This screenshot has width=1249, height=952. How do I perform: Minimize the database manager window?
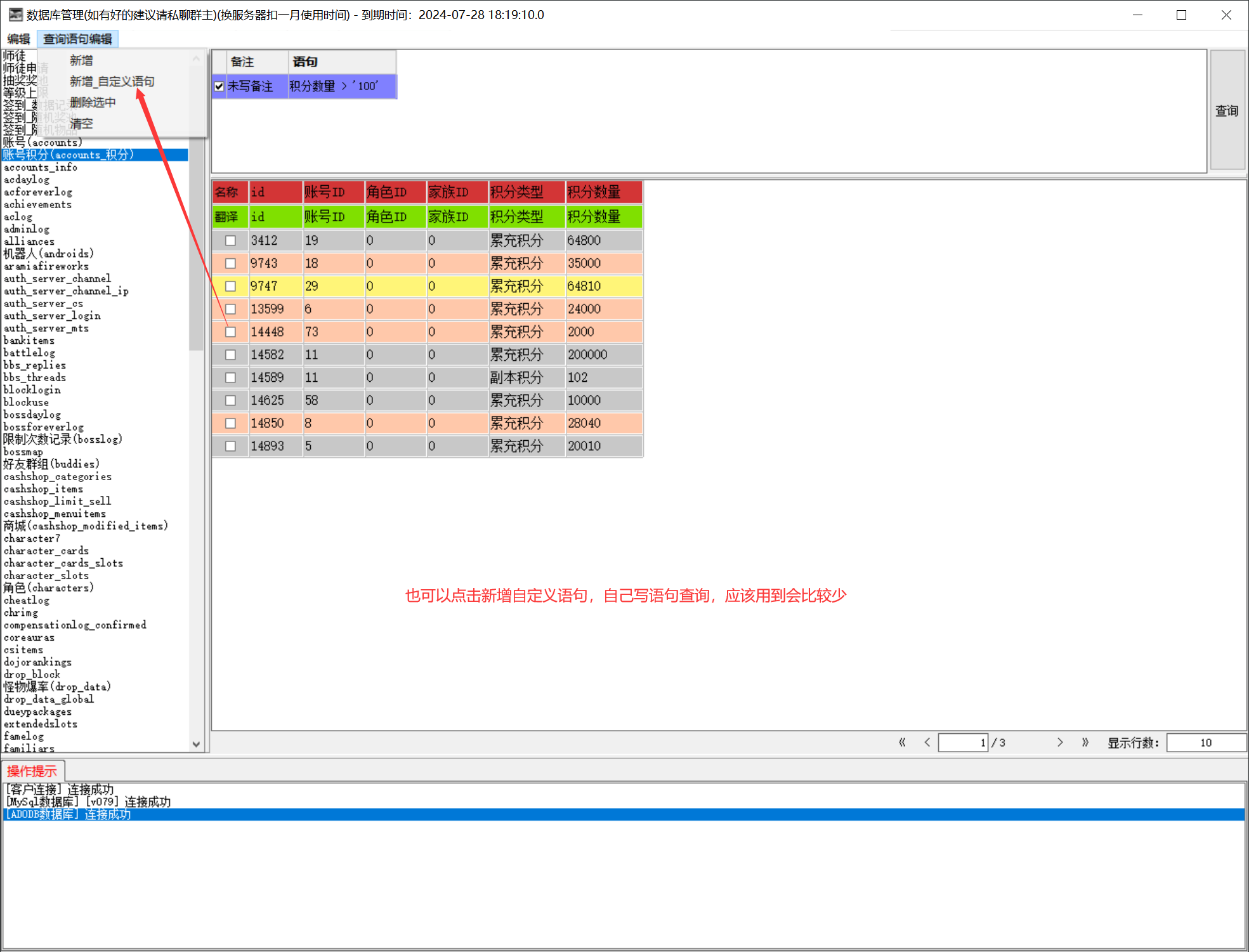tap(1137, 15)
